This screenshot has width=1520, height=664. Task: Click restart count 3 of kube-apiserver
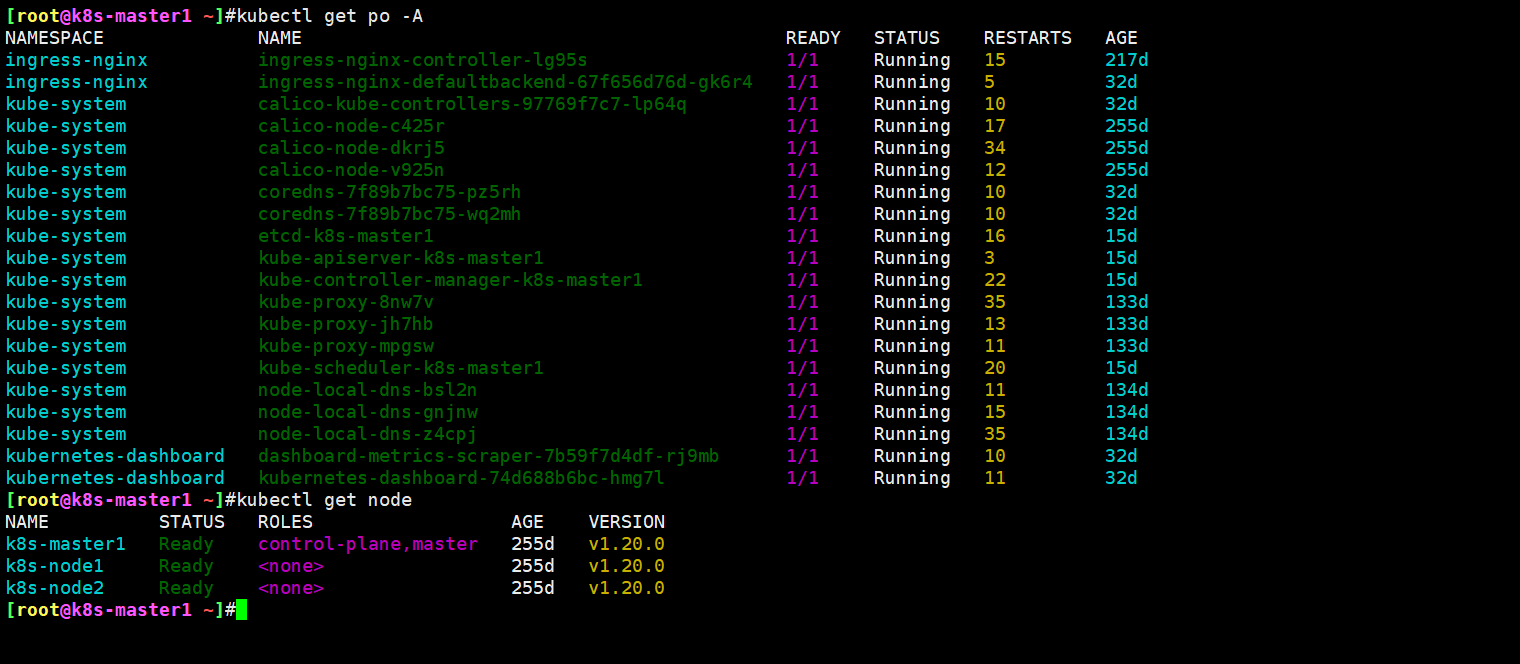tap(989, 258)
